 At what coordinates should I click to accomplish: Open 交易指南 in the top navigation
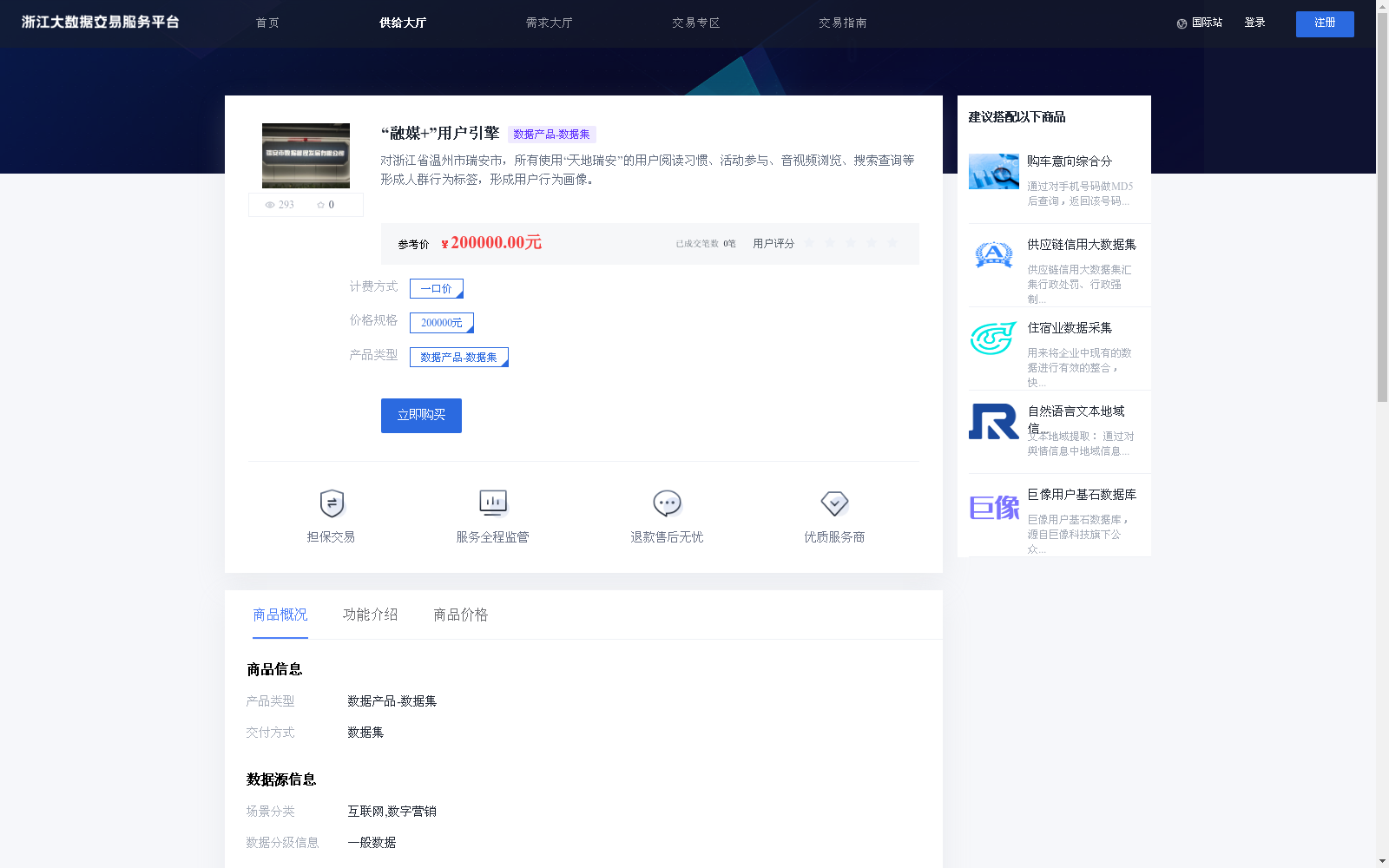click(x=843, y=23)
